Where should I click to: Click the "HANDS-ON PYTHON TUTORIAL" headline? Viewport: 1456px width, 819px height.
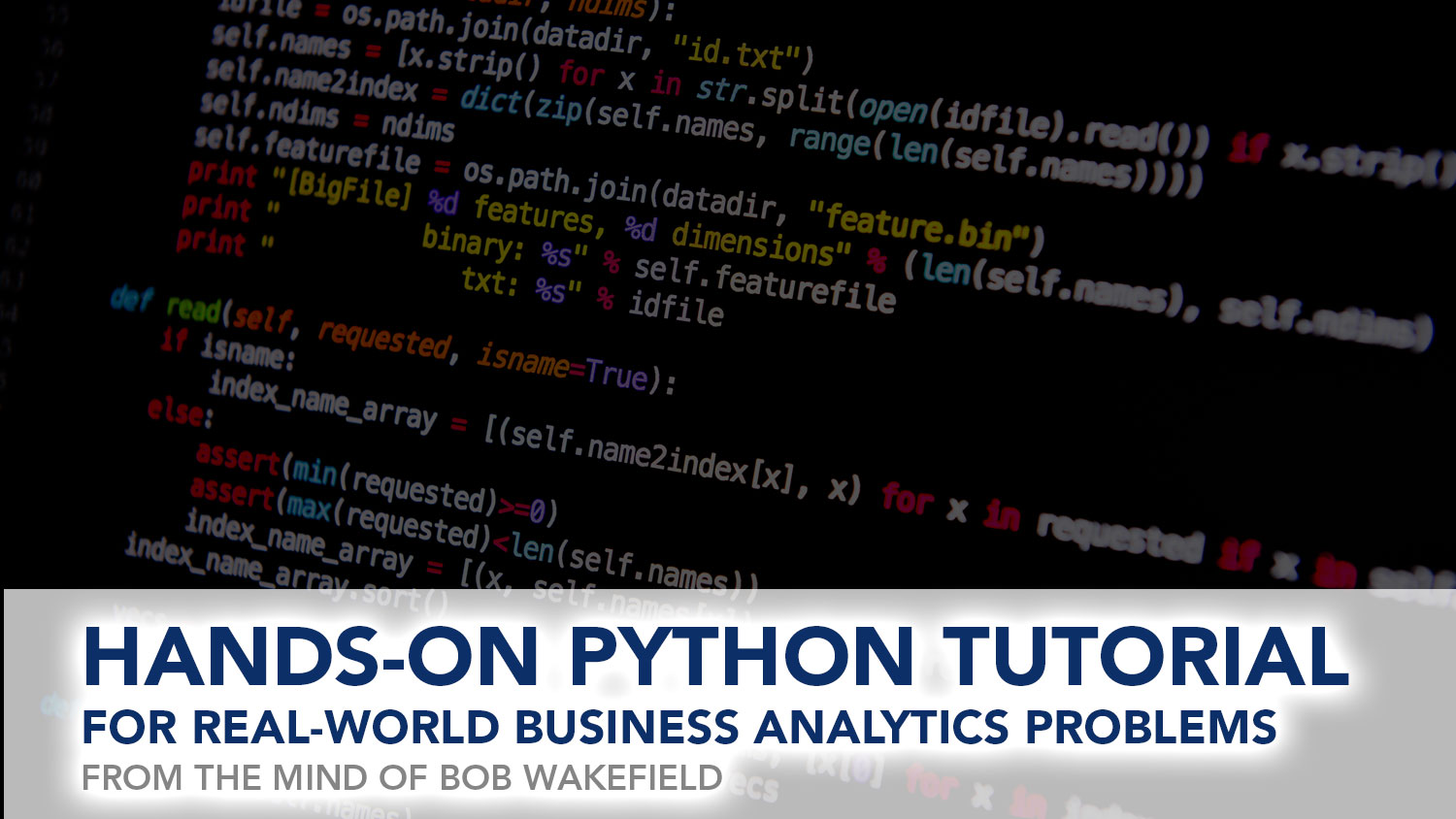[715, 657]
